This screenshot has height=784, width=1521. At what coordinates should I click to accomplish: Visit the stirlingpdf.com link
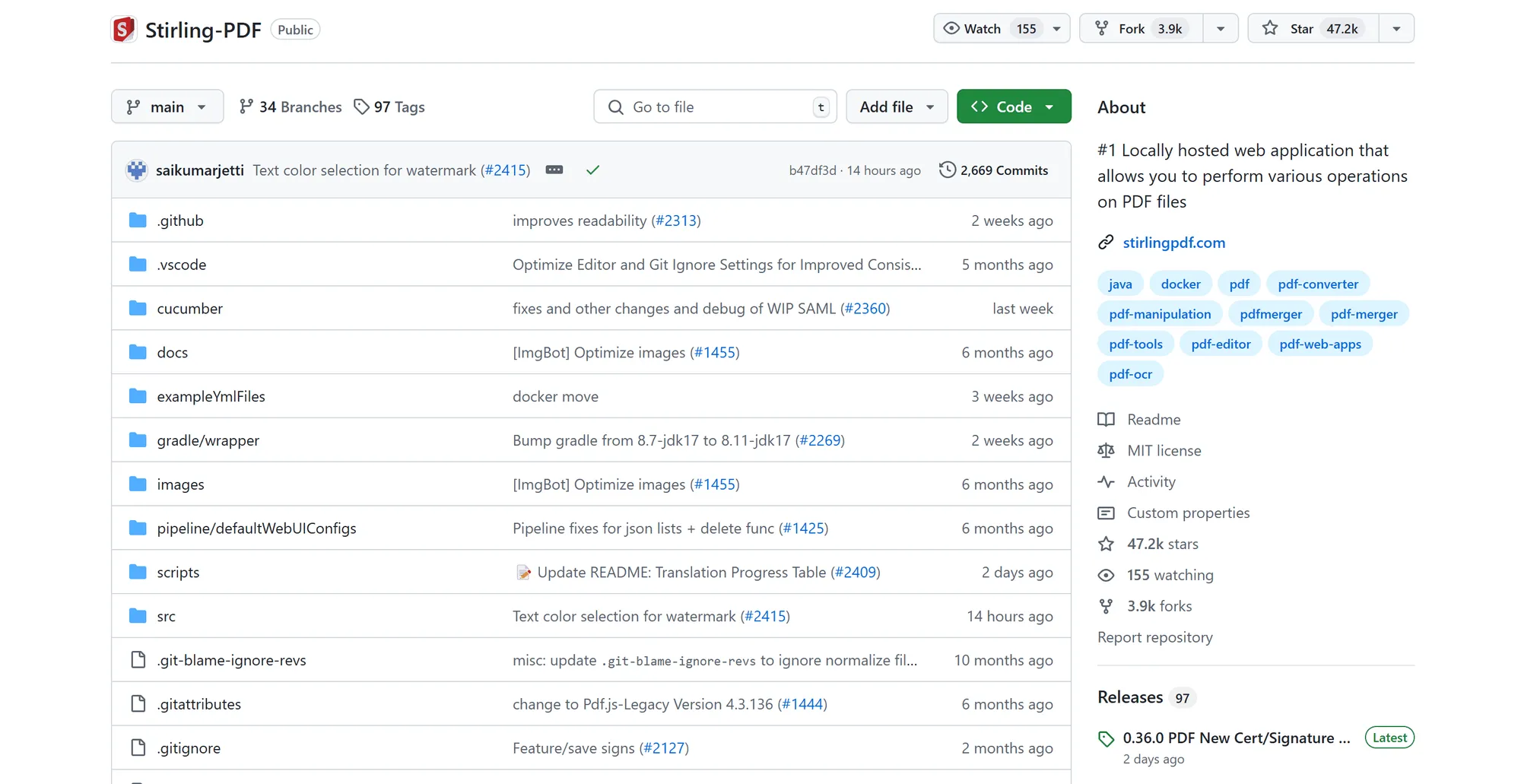coord(1173,243)
